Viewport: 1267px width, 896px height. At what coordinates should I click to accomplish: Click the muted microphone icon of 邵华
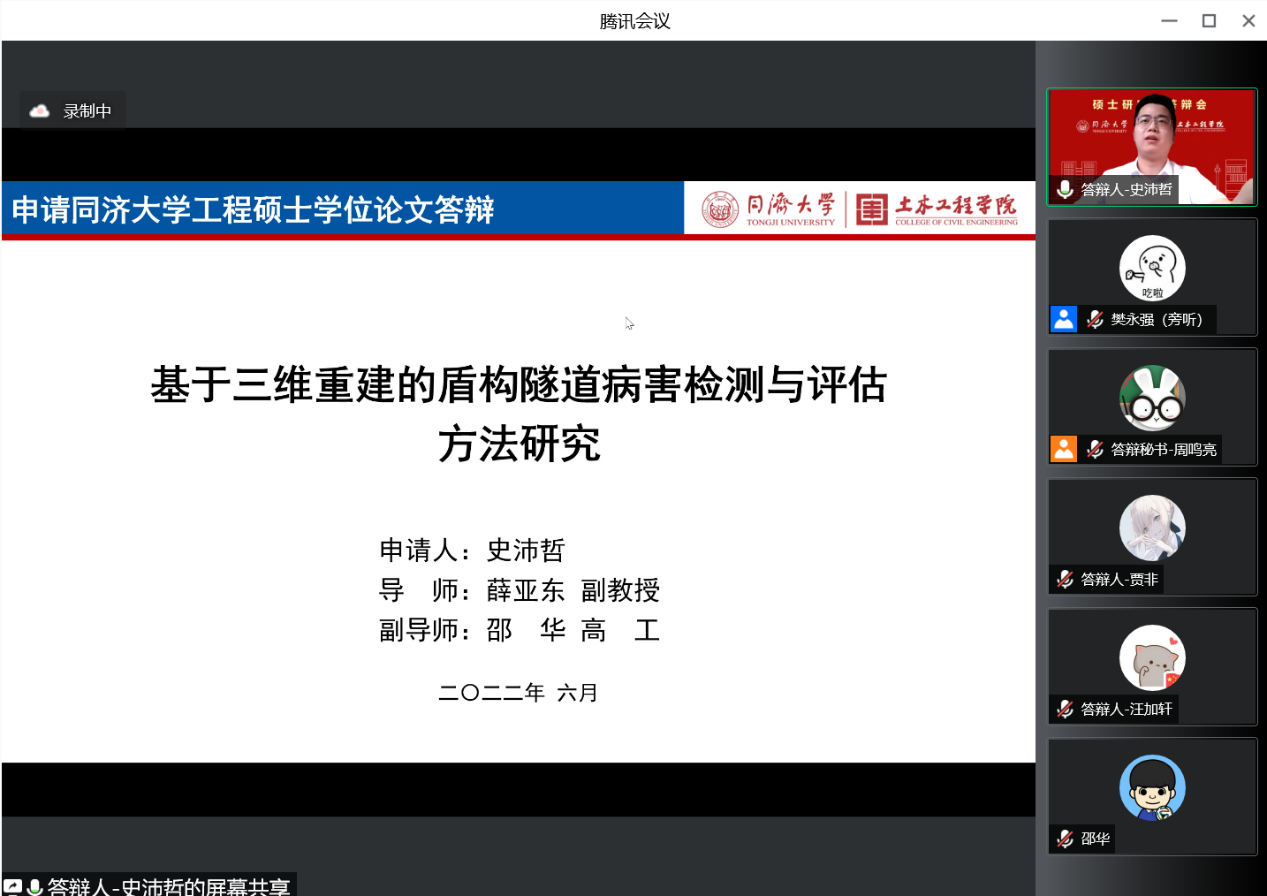pos(1065,839)
